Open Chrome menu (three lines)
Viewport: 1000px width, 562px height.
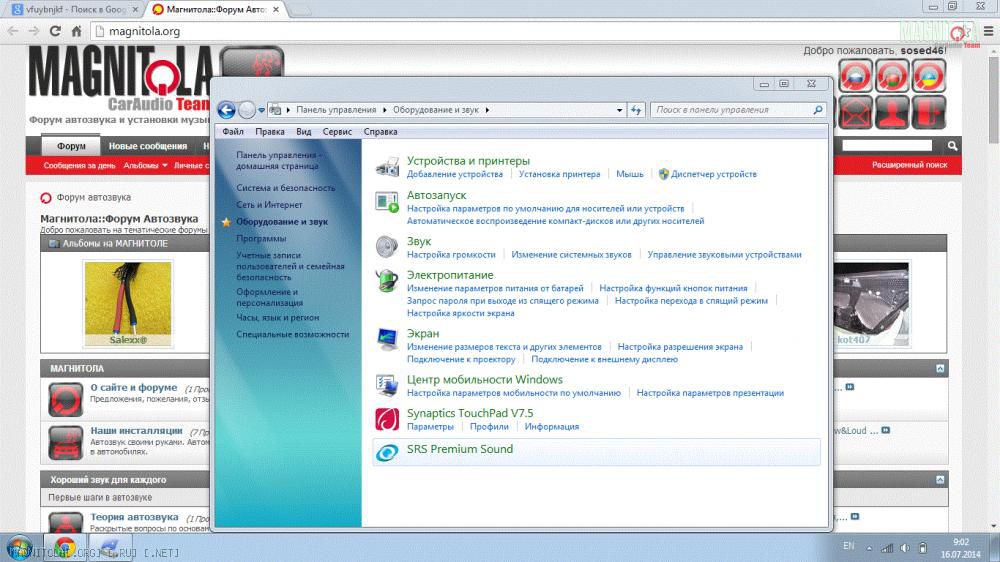pyautogui.click(x=988, y=31)
